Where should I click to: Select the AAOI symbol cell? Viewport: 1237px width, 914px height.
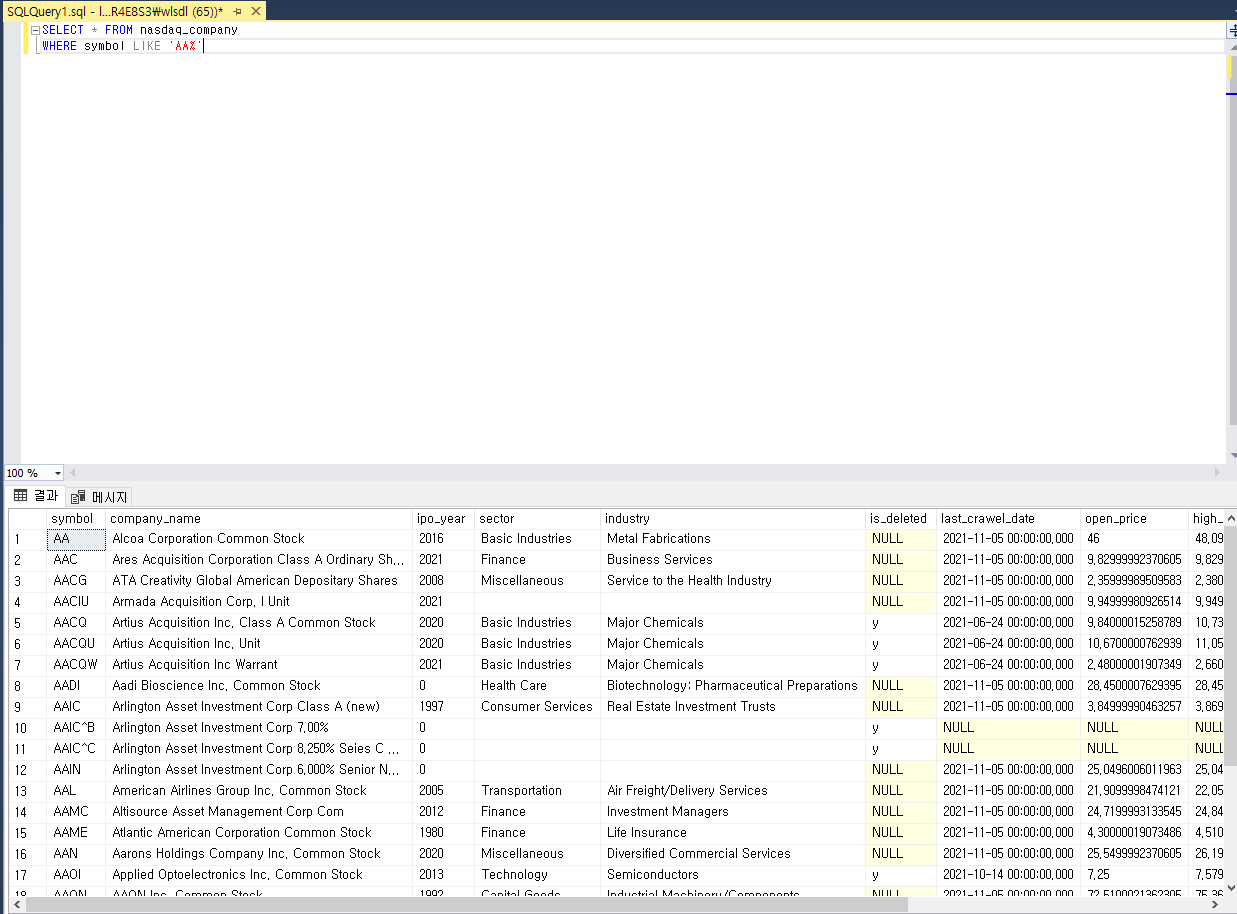[76, 875]
